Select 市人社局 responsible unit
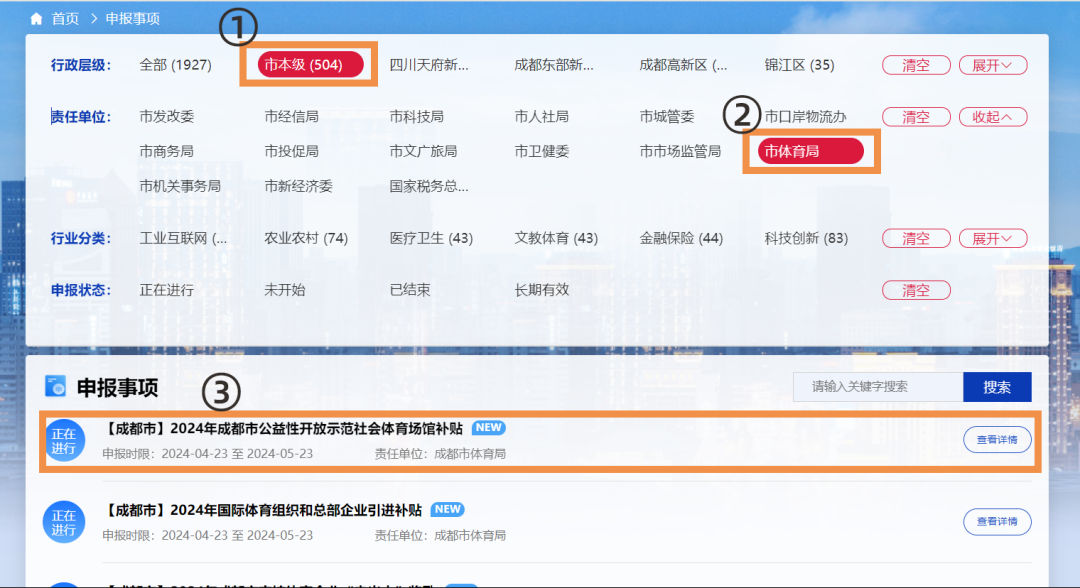 click(x=541, y=116)
